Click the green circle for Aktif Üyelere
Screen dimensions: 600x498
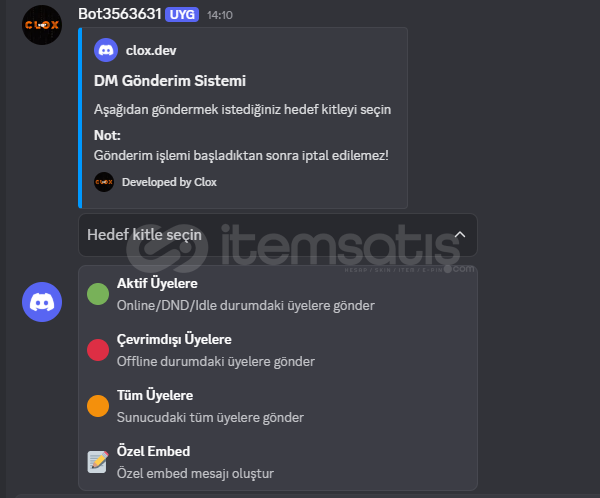point(98,294)
